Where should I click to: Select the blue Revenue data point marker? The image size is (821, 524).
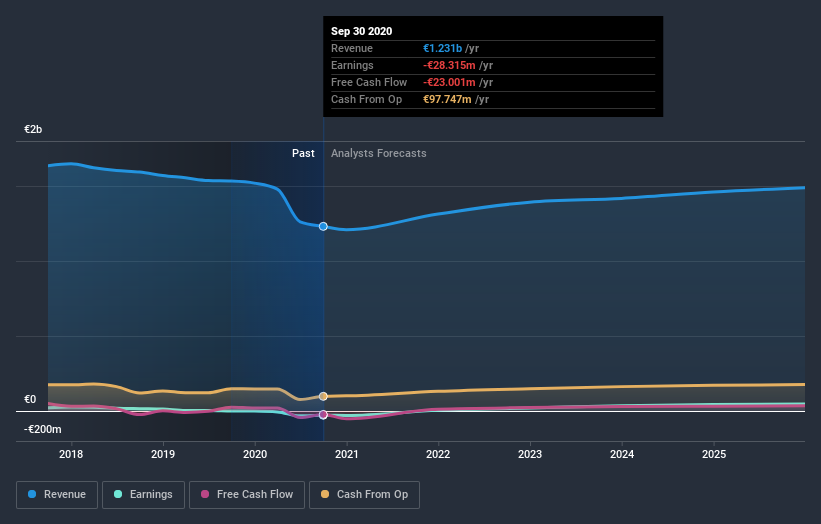coord(323,226)
